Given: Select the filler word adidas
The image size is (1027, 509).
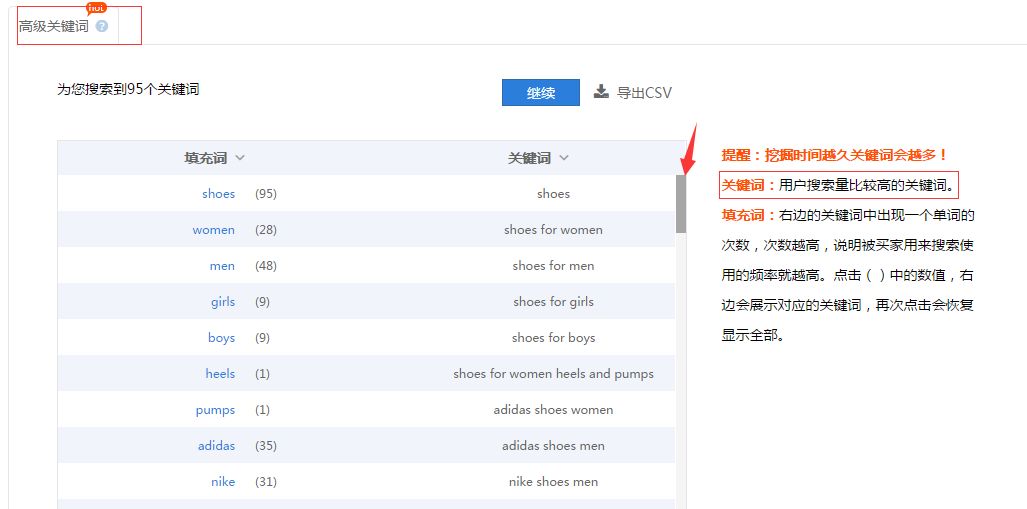Looking at the screenshot, I should 216,445.
